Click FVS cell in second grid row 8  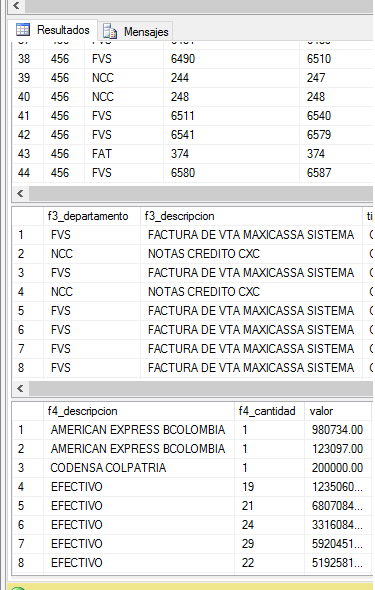click(92, 368)
